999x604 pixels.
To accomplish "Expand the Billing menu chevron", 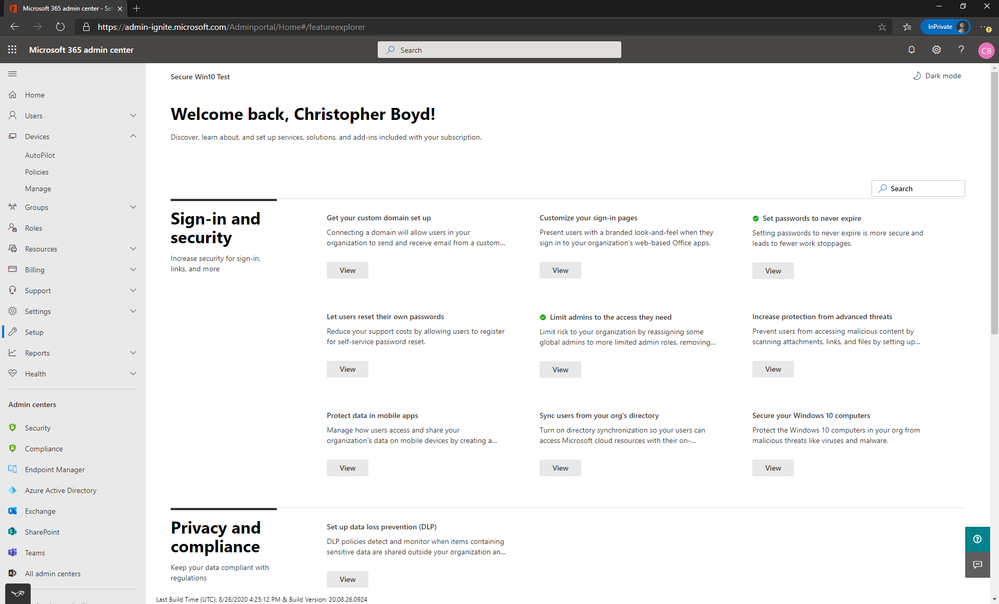I will (133, 270).
